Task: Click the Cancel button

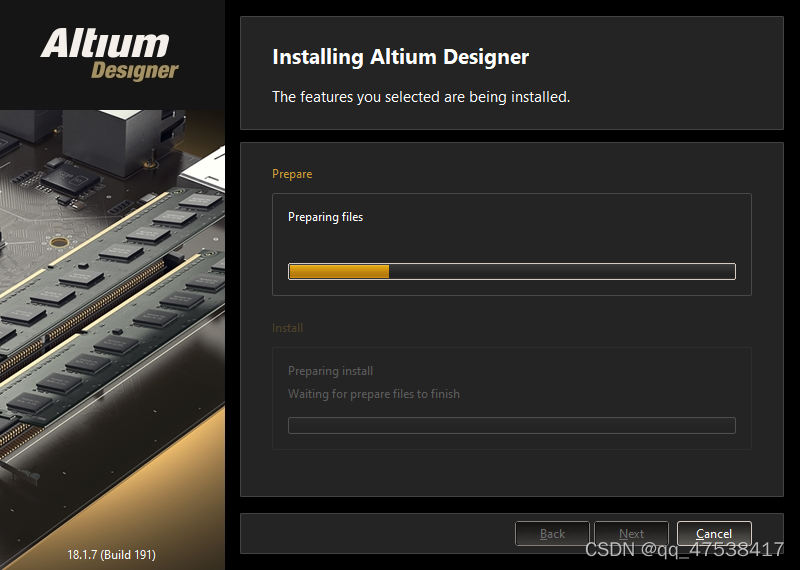Action: 714,533
